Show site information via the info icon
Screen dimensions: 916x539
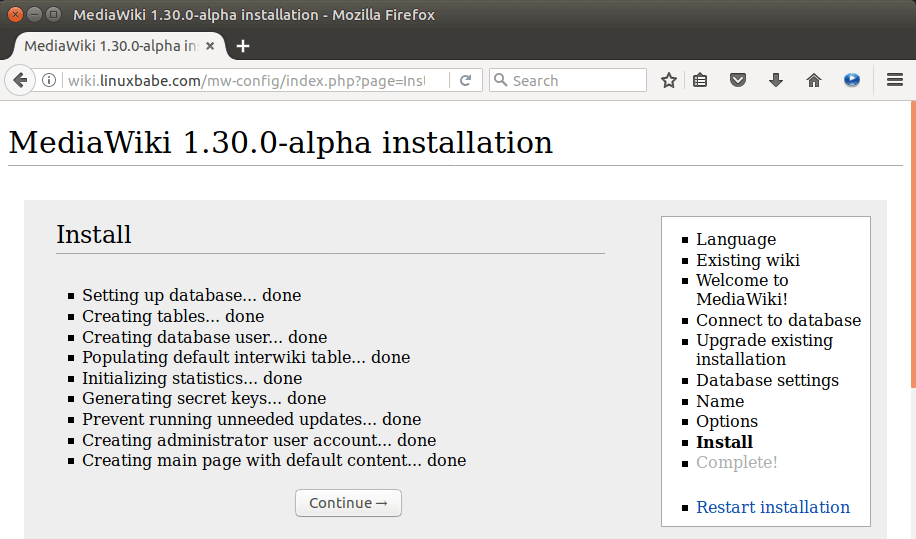coord(48,81)
